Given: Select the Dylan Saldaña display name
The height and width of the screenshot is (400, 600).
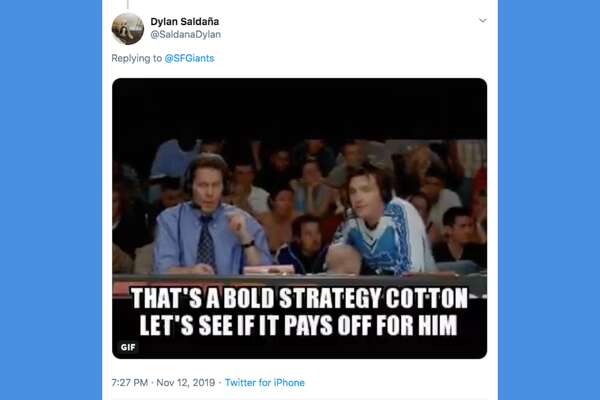Looking at the screenshot, I should [184, 21].
